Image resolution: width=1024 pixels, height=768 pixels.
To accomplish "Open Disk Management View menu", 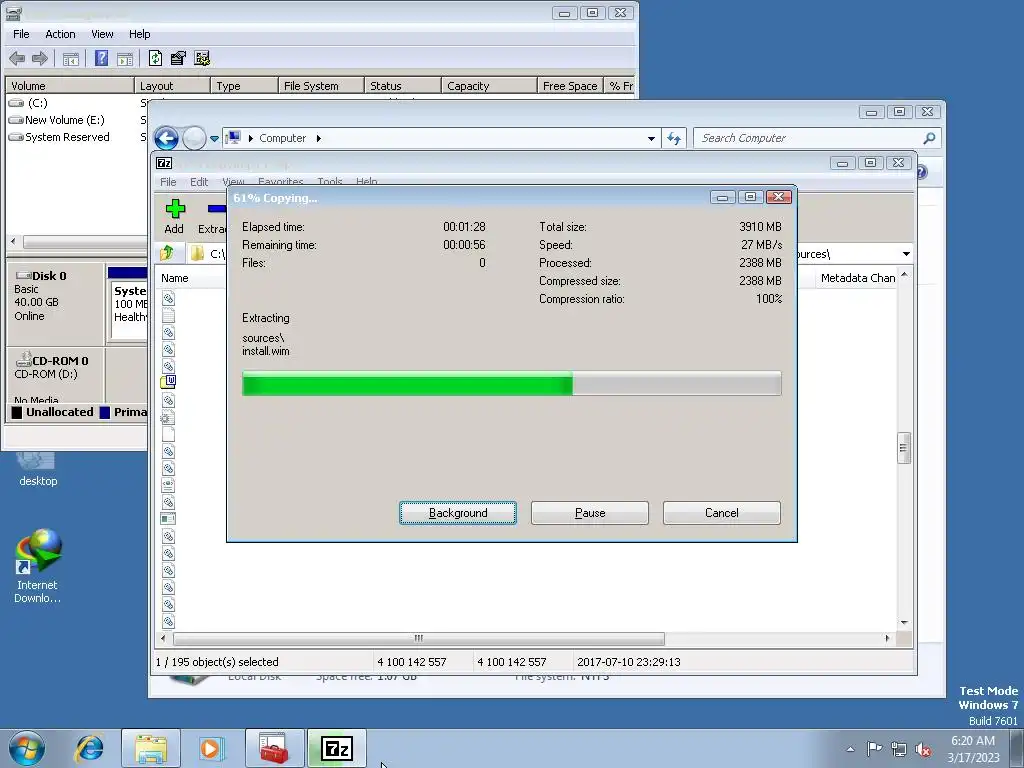I will click(x=102, y=34).
